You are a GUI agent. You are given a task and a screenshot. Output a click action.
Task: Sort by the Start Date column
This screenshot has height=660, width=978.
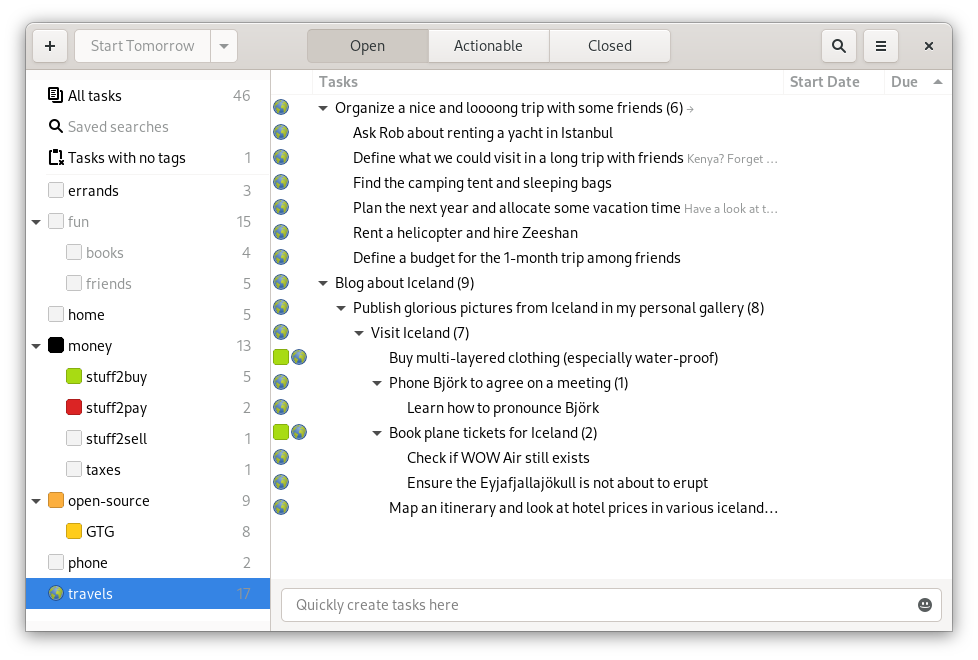[x=834, y=82]
